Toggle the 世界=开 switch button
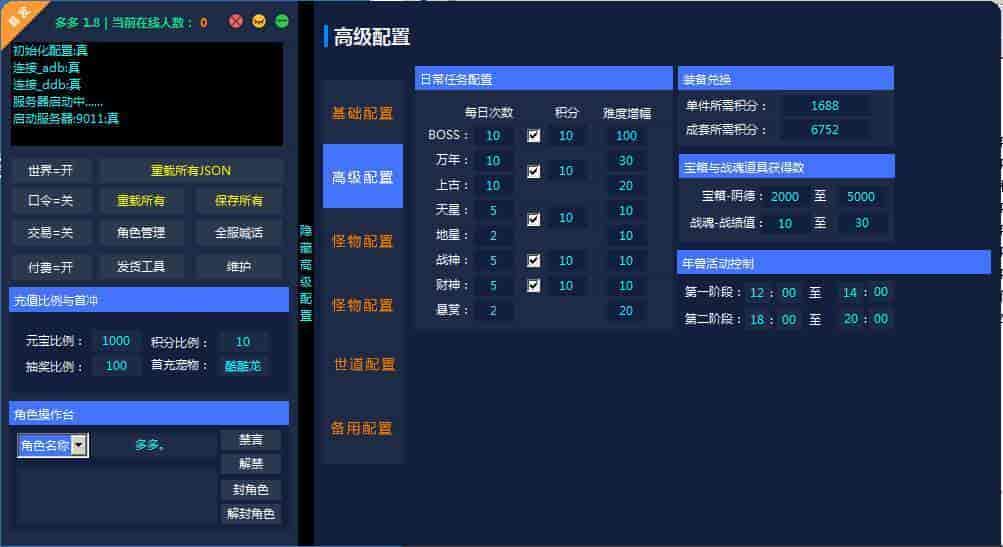The width and height of the screenshot is (1003, 547). pos(51,171)
